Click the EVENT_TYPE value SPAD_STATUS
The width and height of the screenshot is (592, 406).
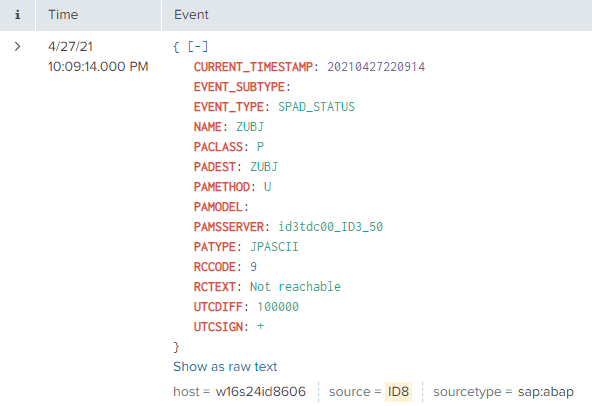(316, 107)
